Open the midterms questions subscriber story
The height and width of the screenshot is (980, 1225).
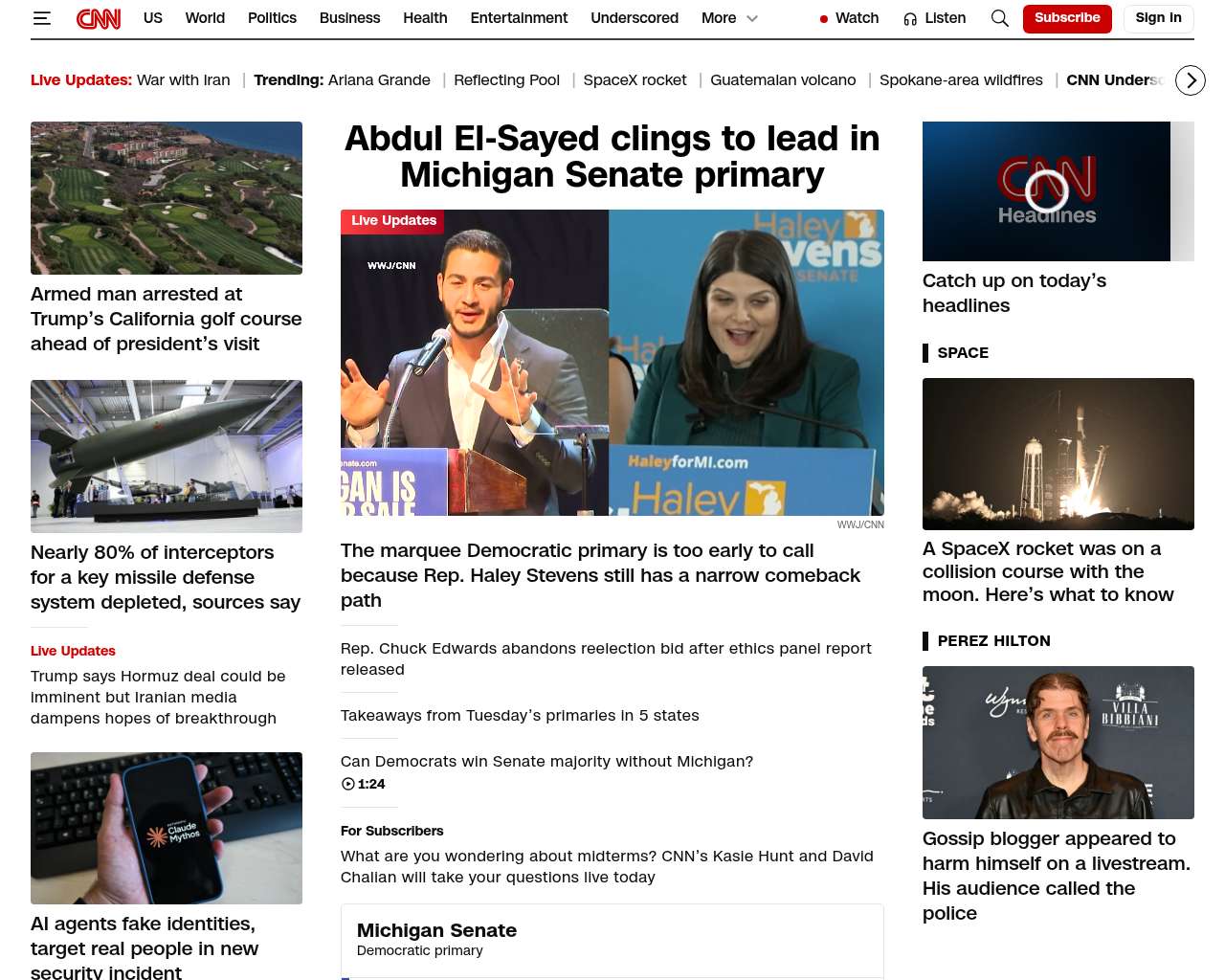coord(607,866)
